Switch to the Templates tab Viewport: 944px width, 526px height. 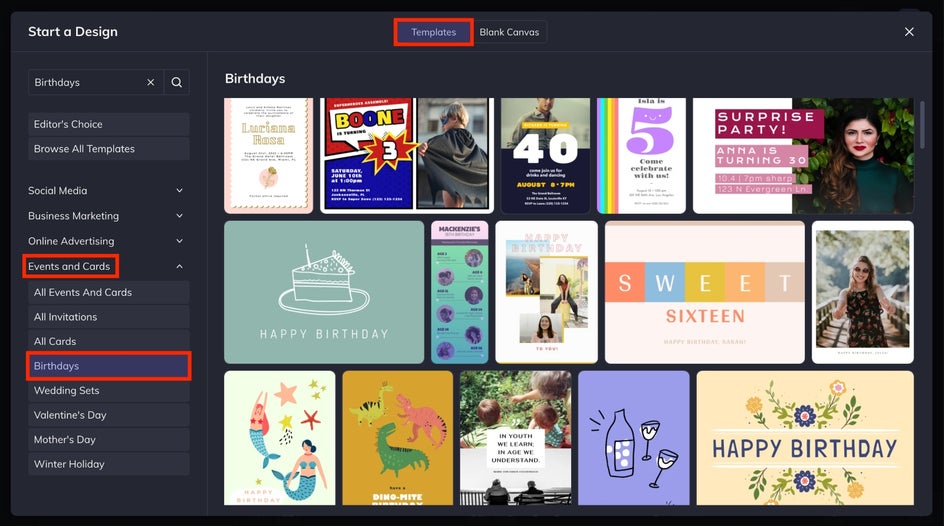(433, 32)
